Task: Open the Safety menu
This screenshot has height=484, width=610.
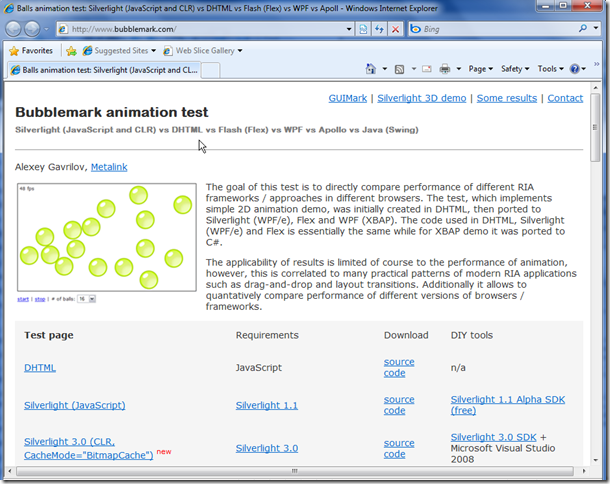Action: click(x=515, y=69)
